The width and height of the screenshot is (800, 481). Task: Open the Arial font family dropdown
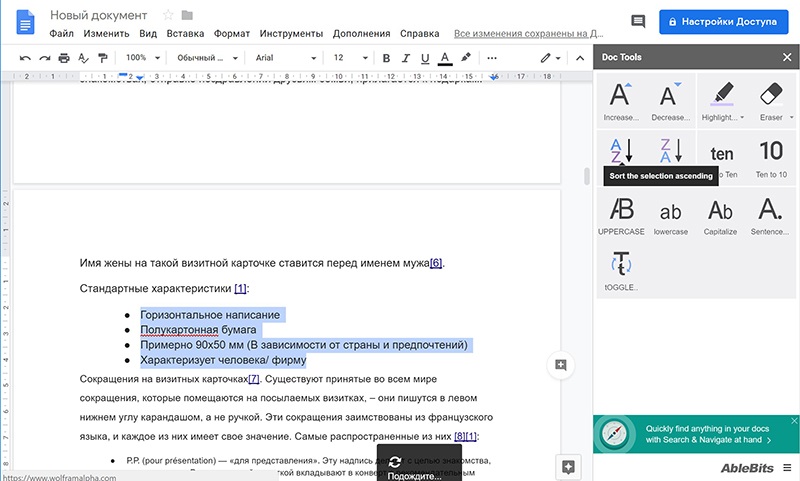point(285,58)
